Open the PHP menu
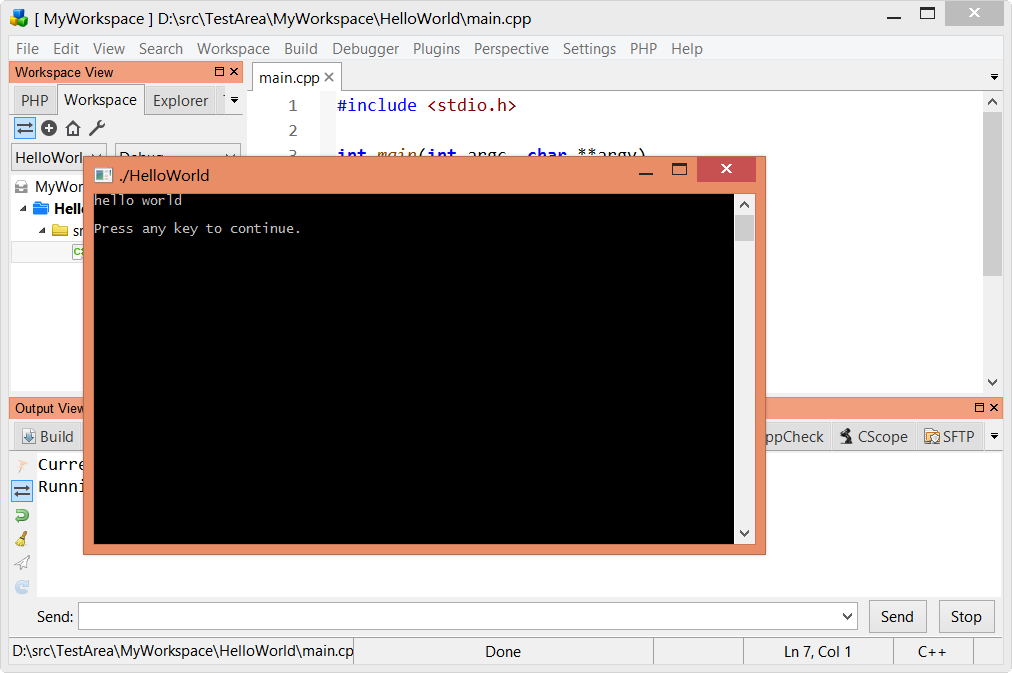 tap(643, 48)
